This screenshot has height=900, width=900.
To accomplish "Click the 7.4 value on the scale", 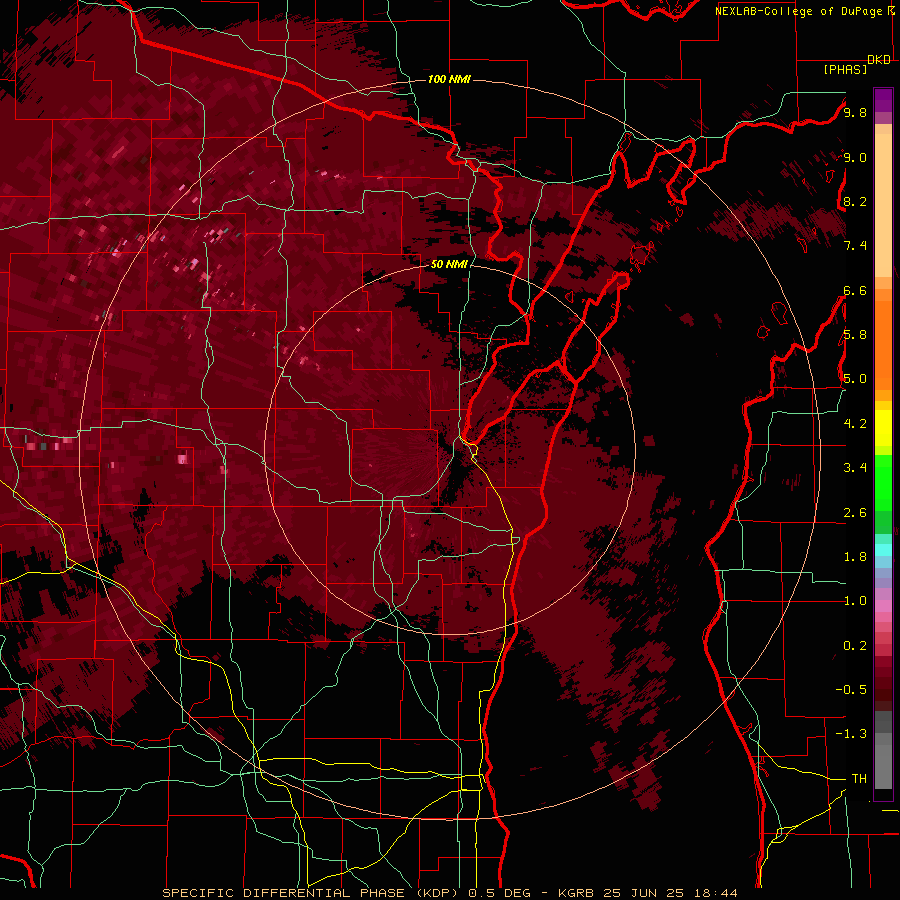I will click(855, 246).
